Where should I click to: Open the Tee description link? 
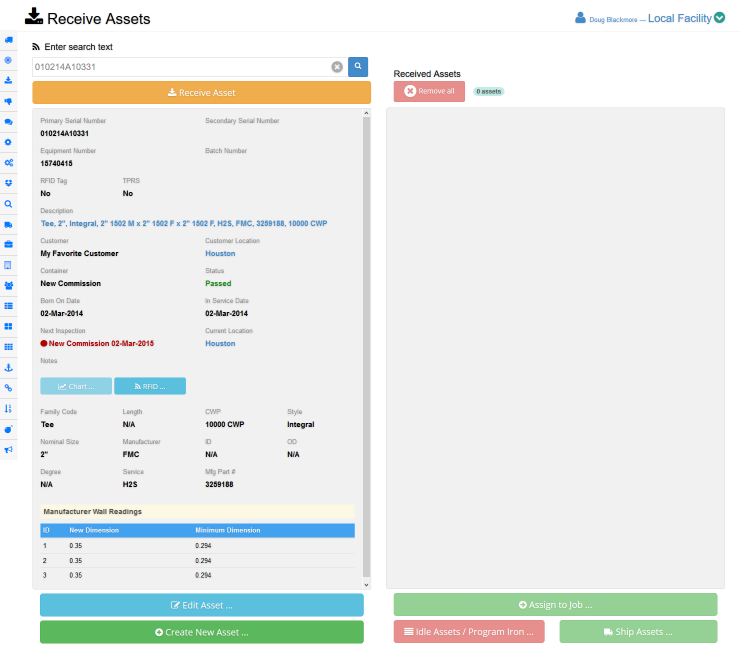pos(183,224)
